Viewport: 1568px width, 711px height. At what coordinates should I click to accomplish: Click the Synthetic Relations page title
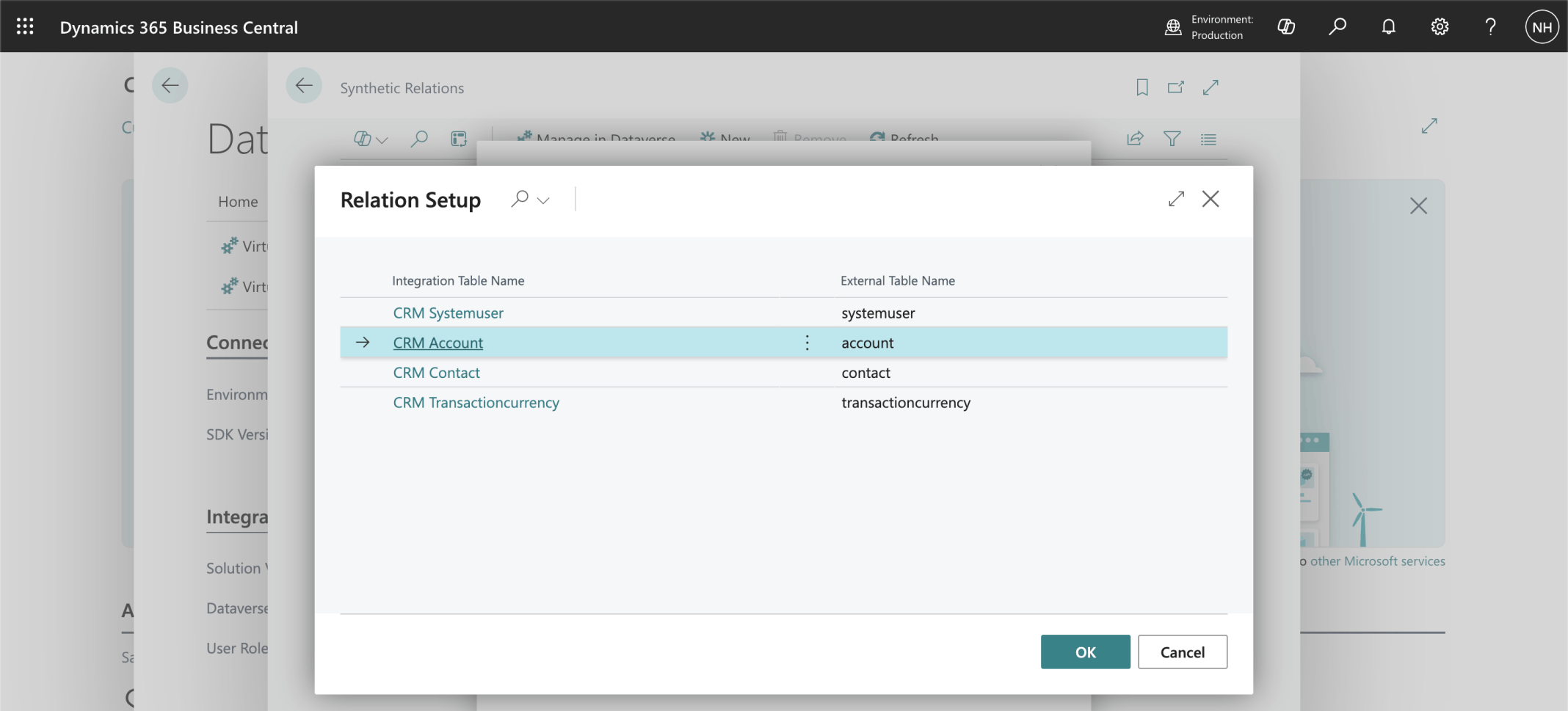[402, 88]
